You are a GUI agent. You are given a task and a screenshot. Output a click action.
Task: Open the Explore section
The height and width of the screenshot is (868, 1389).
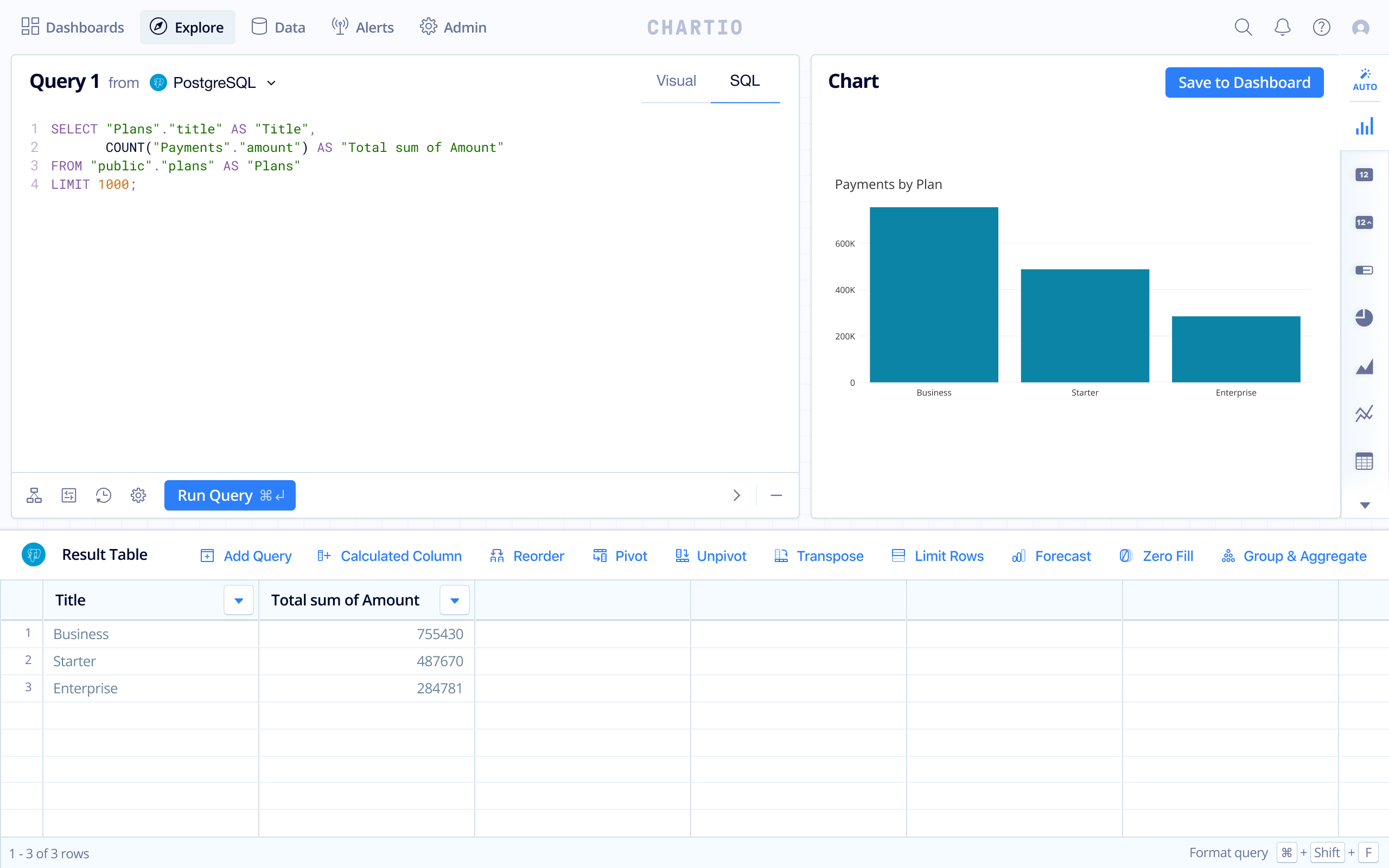point(187,27)
